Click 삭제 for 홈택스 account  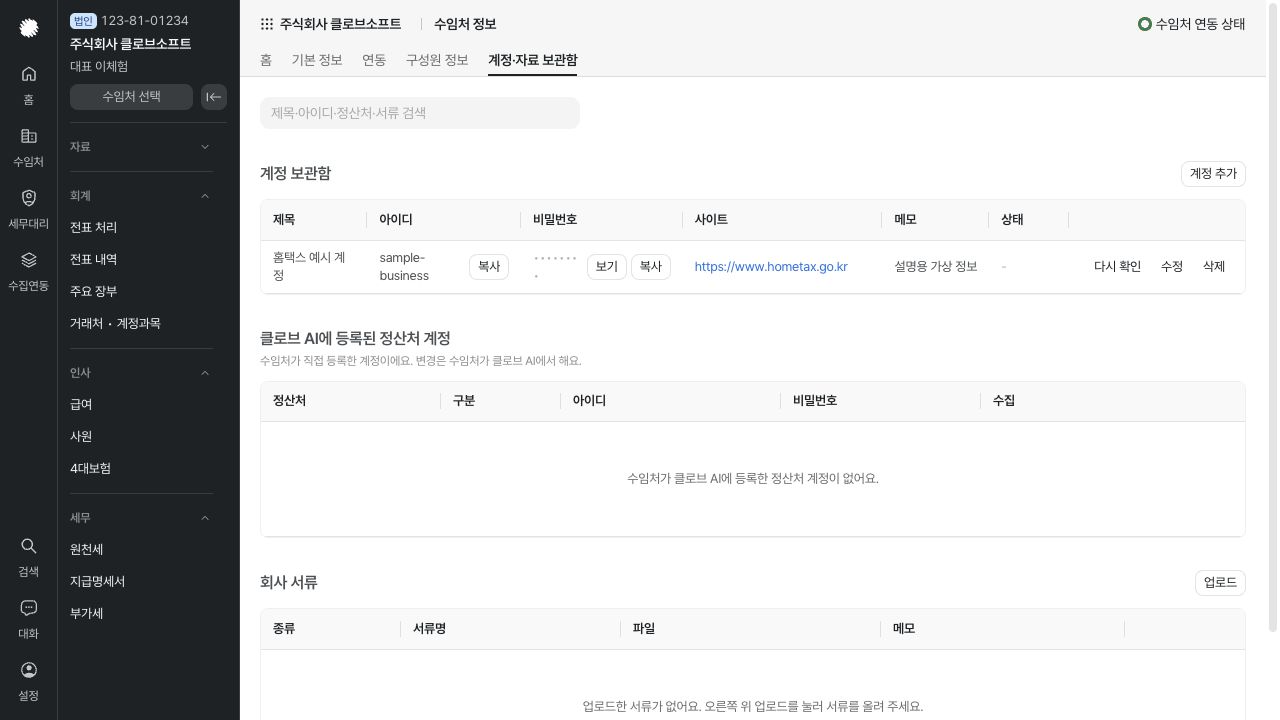point(1214,267)
